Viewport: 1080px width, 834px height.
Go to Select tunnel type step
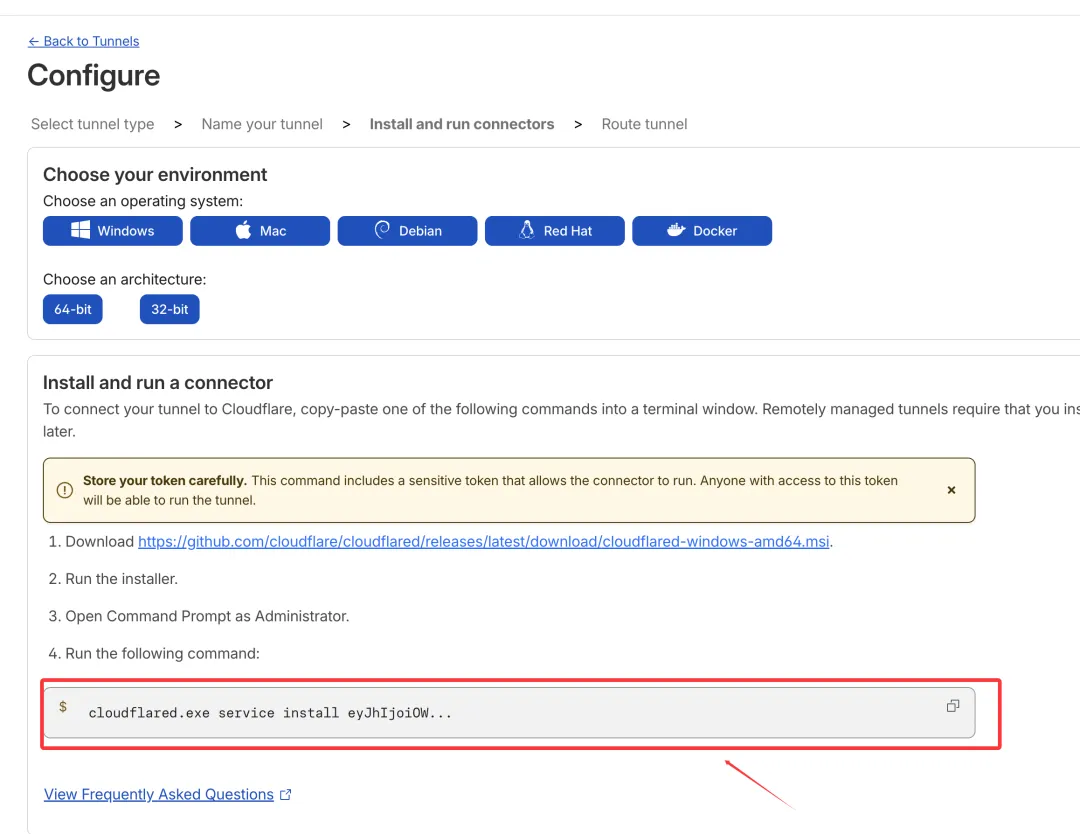tap(92, 124)
